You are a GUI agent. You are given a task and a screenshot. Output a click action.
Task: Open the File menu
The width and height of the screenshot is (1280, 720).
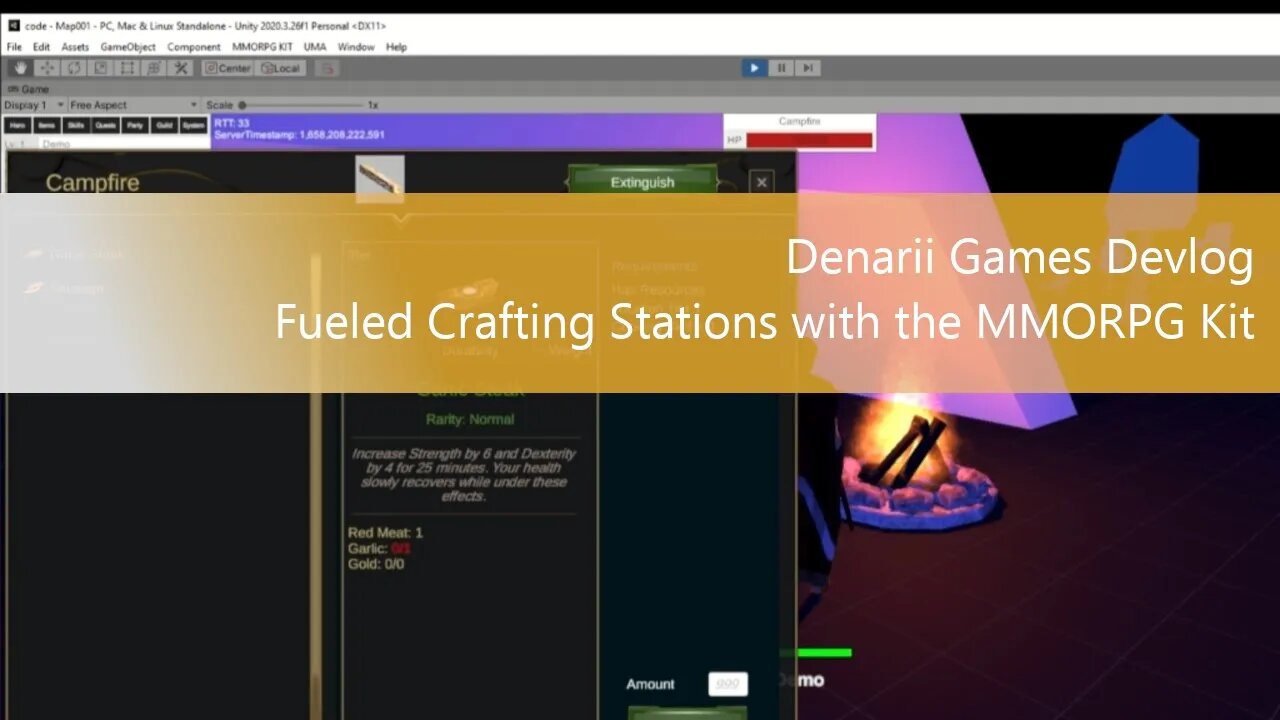click(14, 47)
